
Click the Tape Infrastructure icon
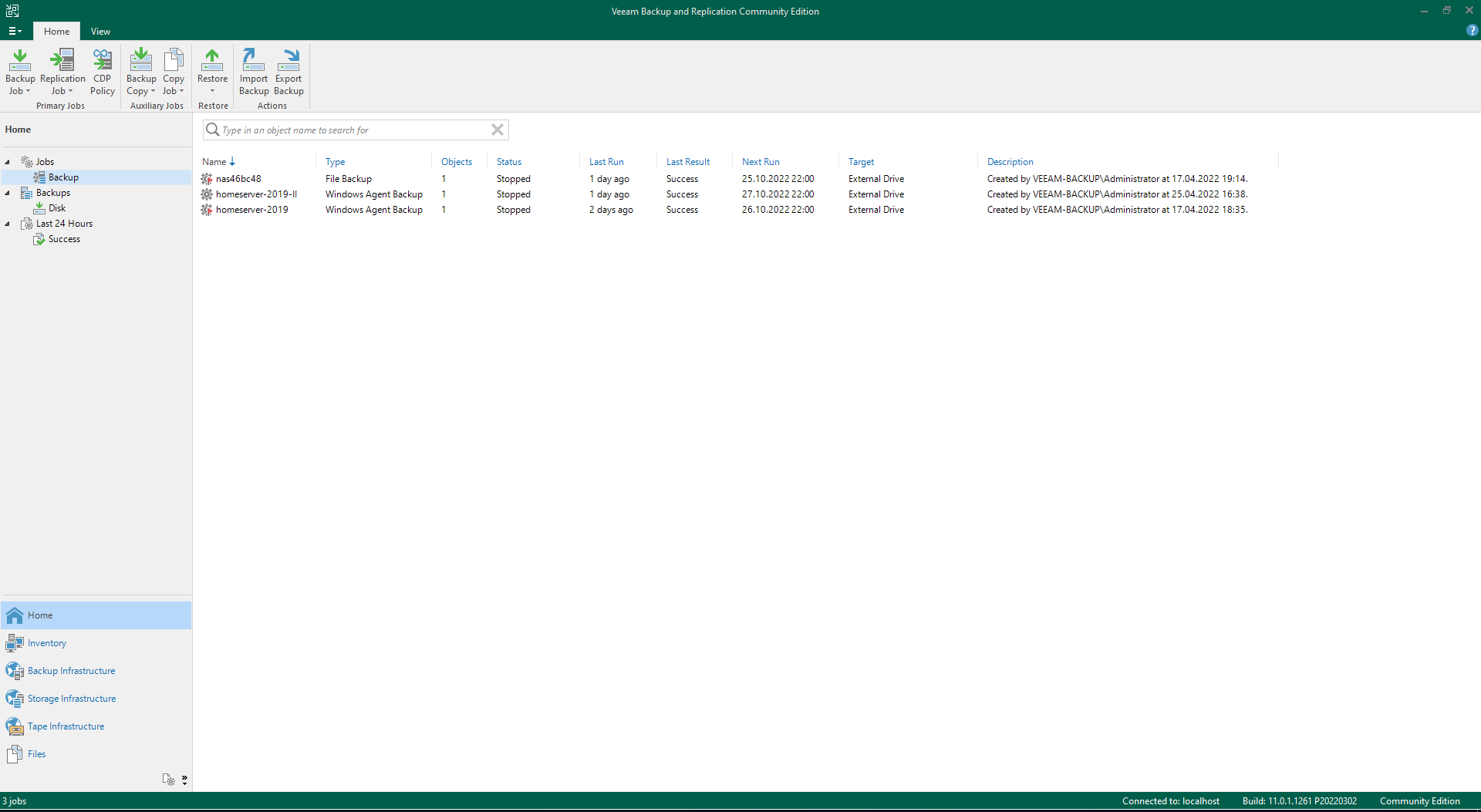coord(15,726)
